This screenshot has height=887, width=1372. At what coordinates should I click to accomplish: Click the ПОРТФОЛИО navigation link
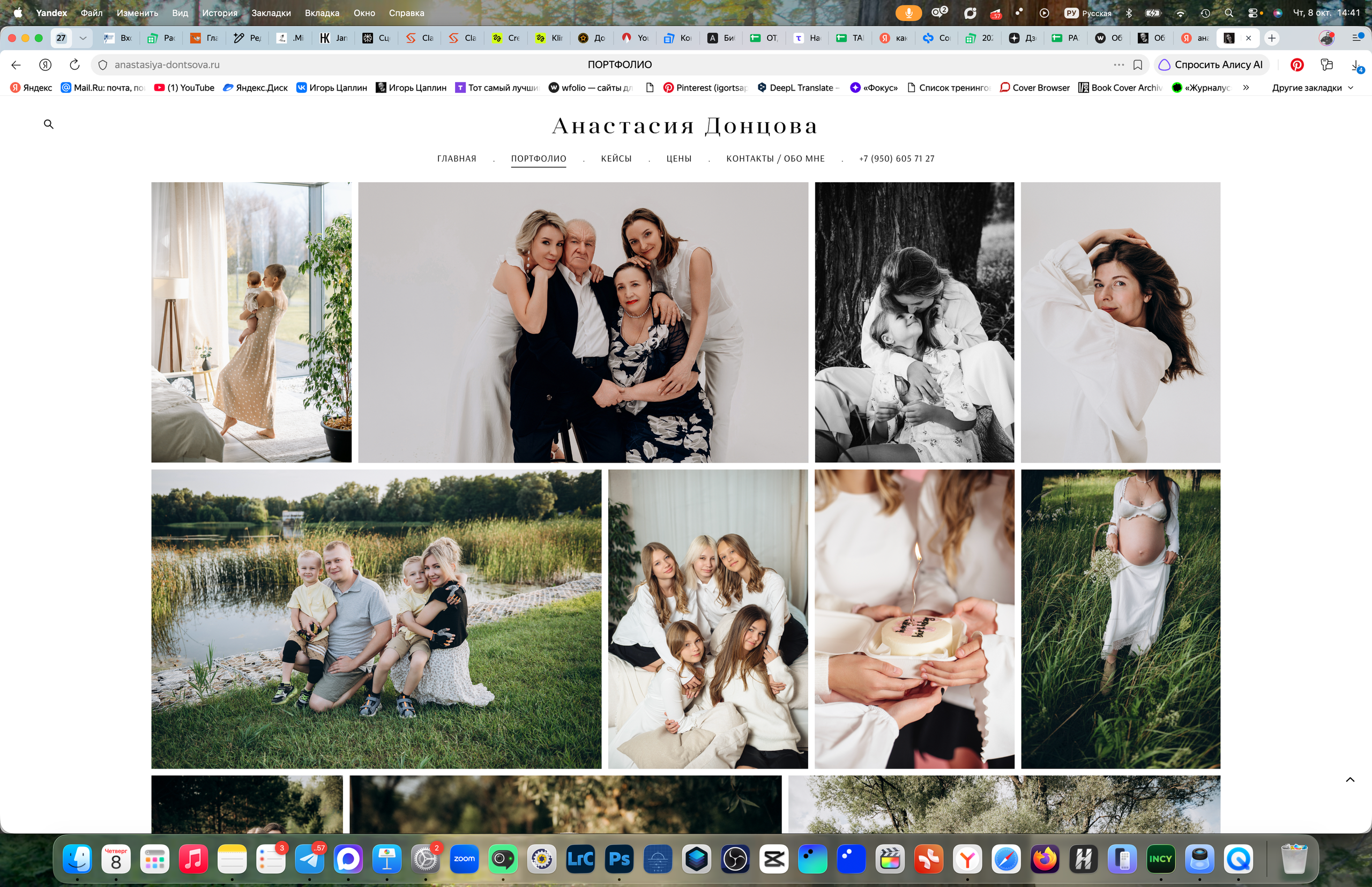tap(538, 159)
